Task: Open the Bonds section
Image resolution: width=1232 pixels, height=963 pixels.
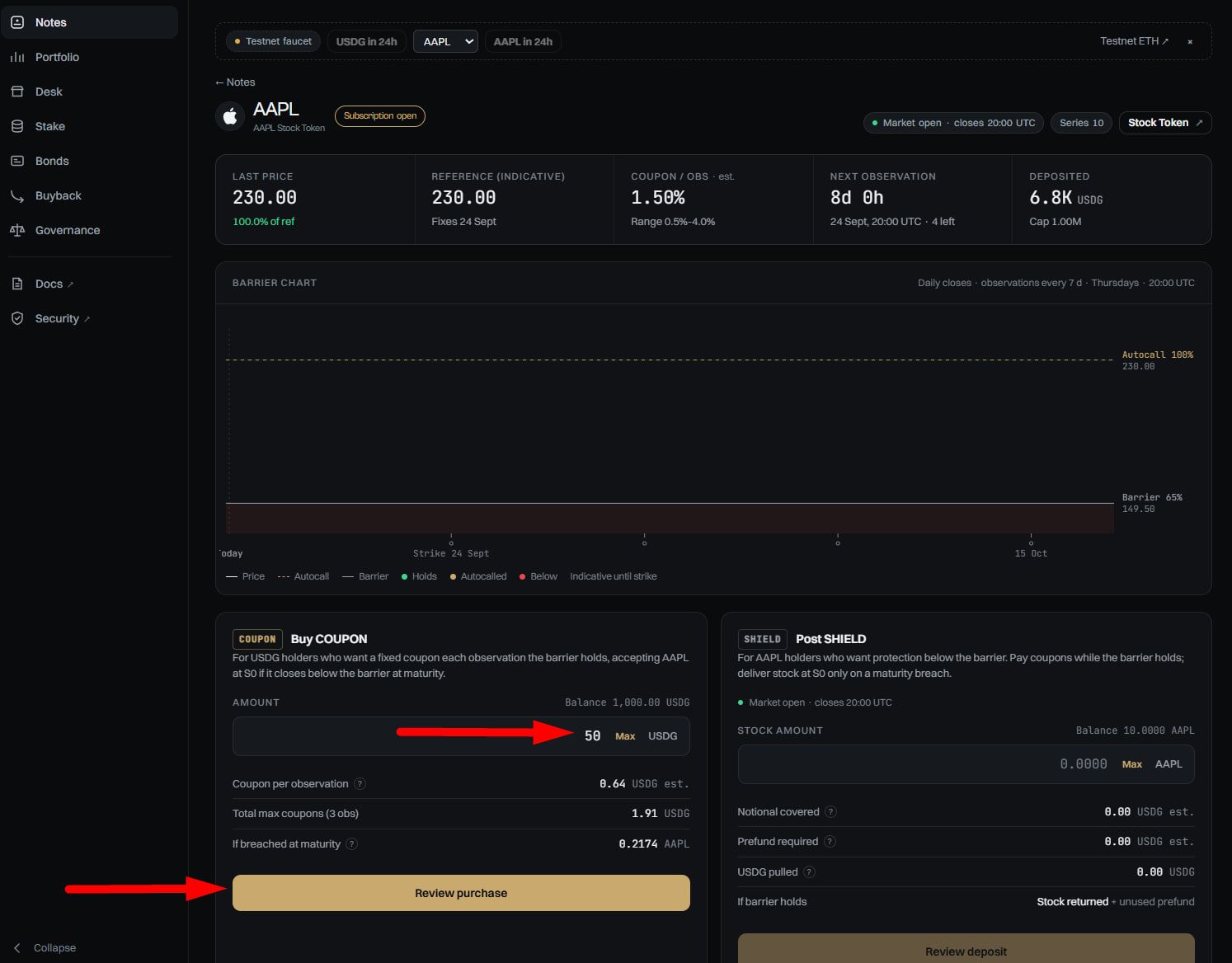Action: point(89,161)
